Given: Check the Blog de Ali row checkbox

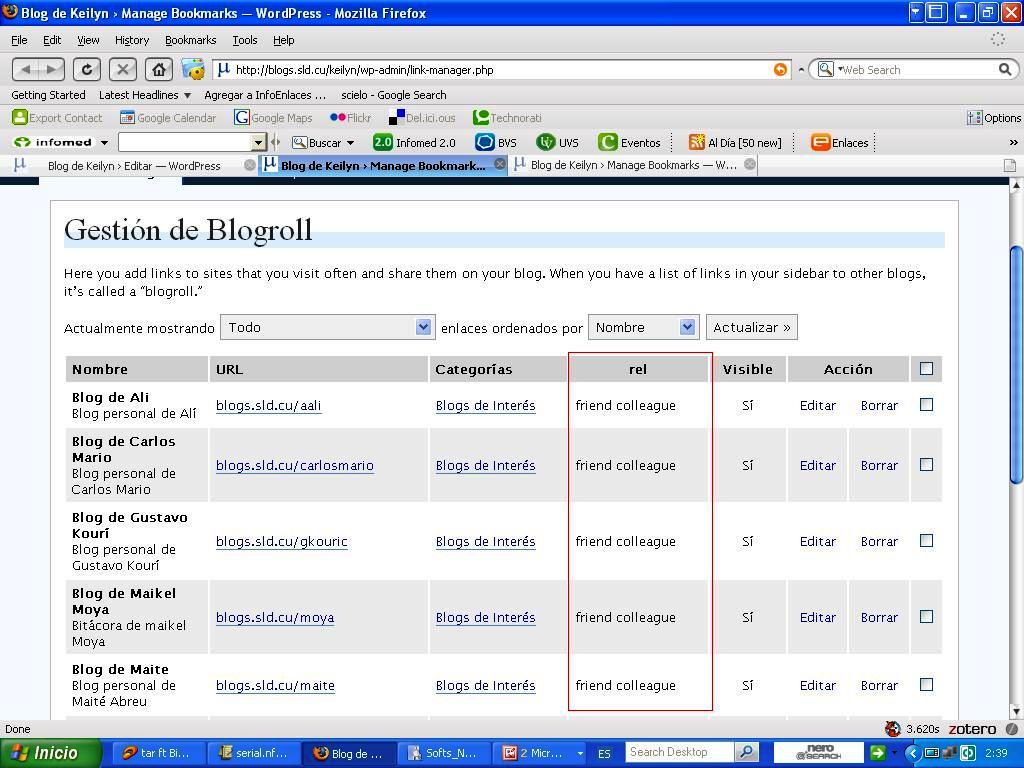Looking at the screenshot, I should point(926,405).
